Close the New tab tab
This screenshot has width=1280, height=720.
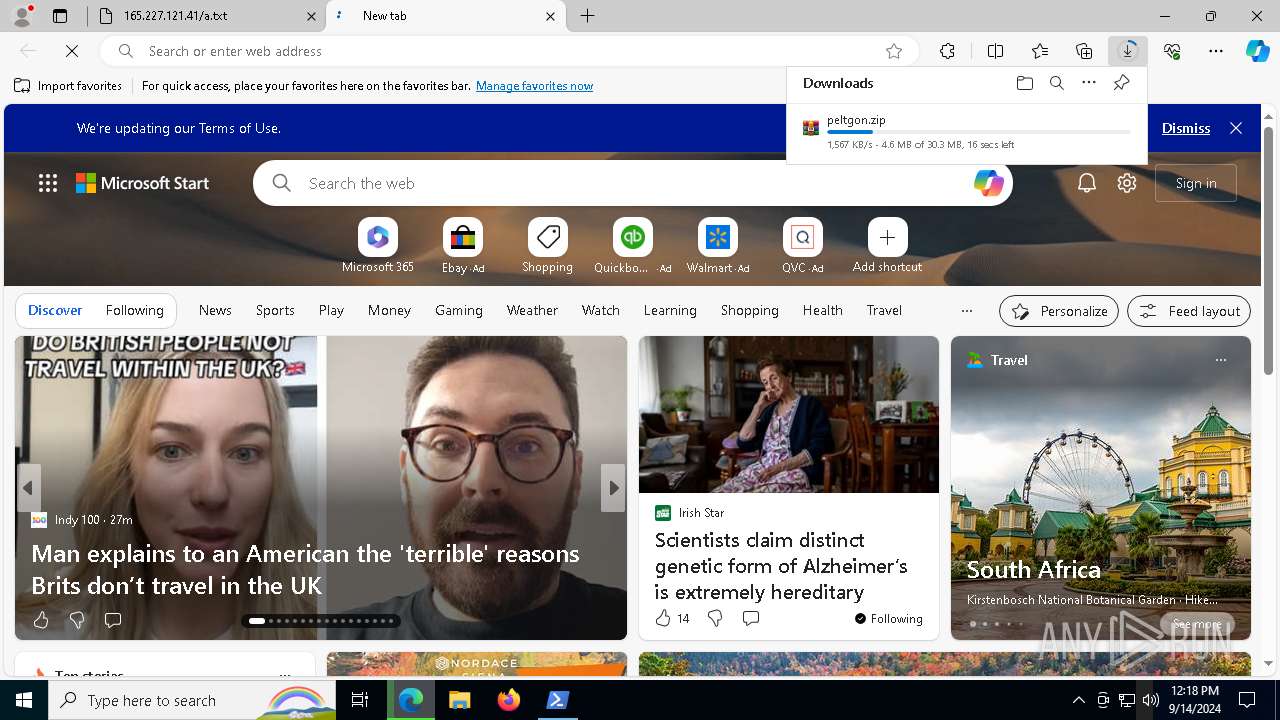[x=550, y=16]
